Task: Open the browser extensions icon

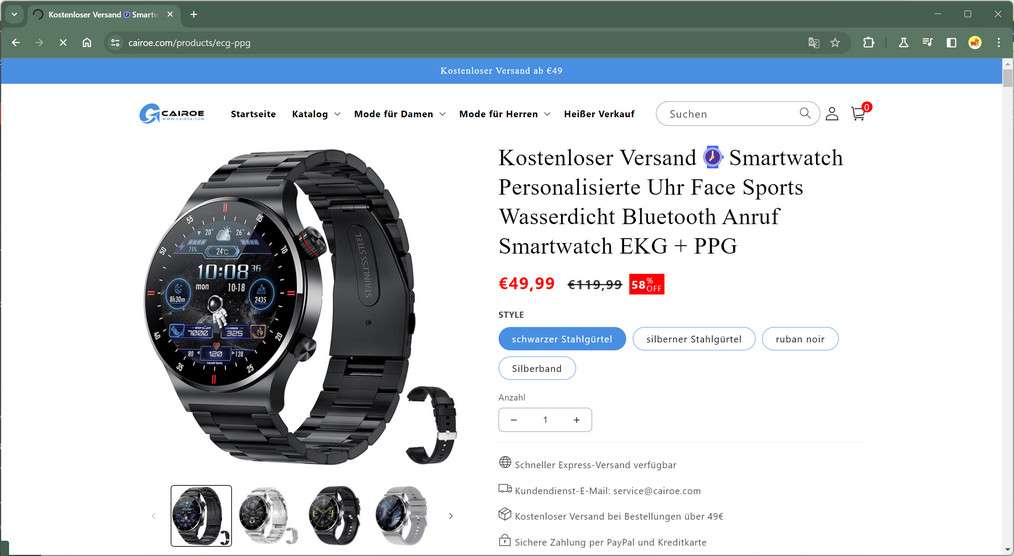Action: coord(868,43)
